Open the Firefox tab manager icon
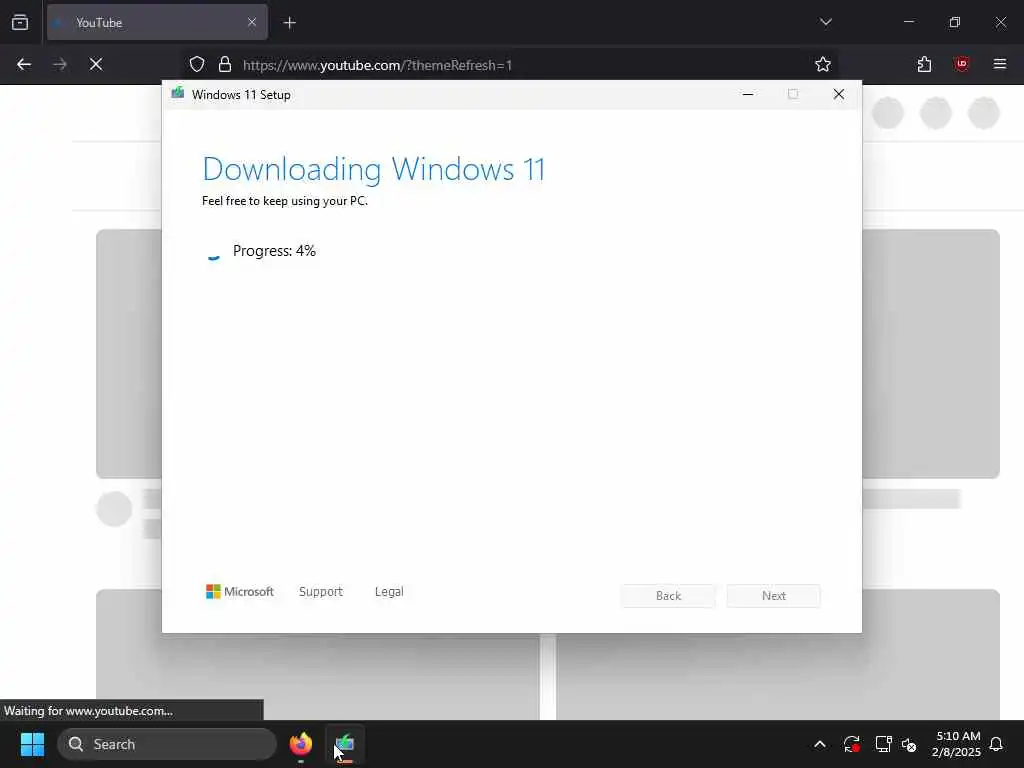 [20, 23]
